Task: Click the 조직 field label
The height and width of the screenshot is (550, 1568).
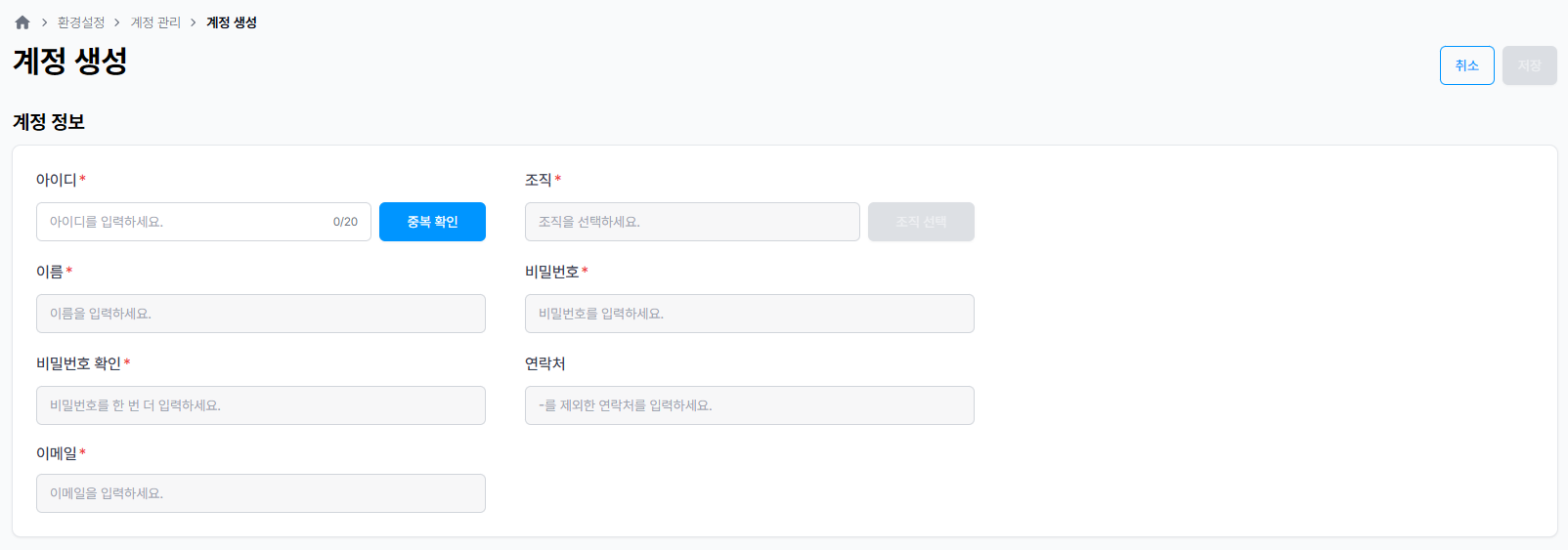Action: pyautogui.click(x=539, y=180)
